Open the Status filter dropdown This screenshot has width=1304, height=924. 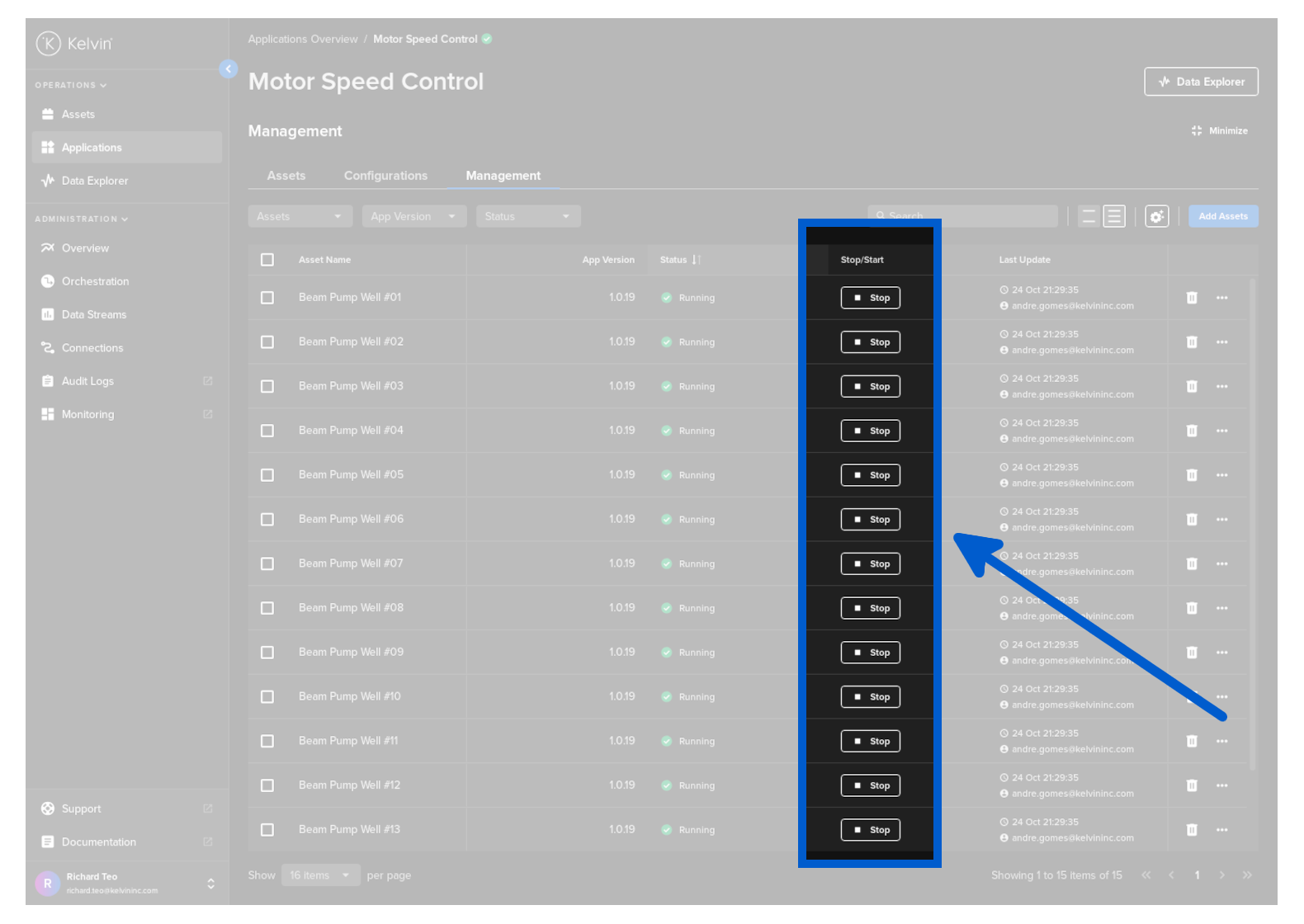click(528, 216)
